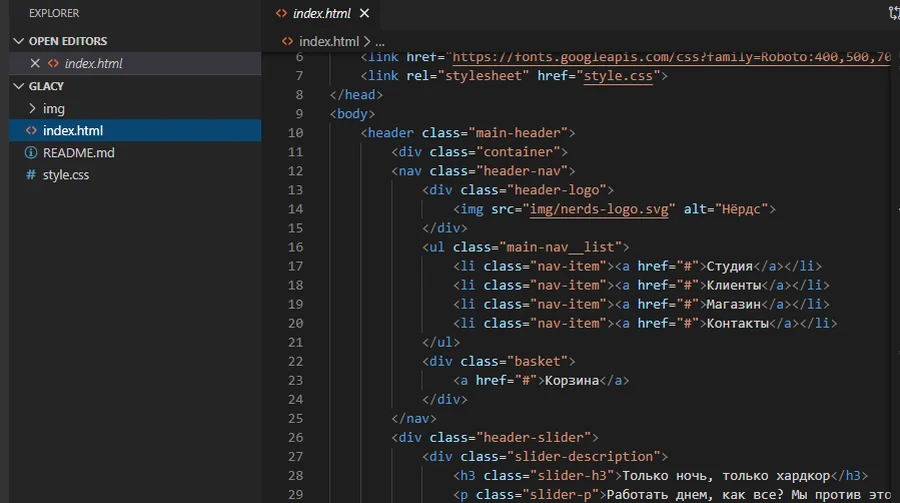Click the Google Fonts URL link
Image resolution: width=900 pixels, height=503 pixels.
672,57
